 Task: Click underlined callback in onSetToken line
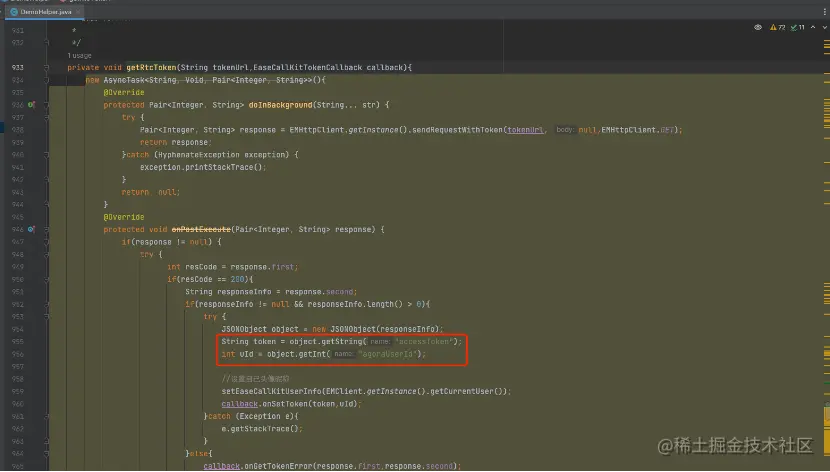point(239,404)
